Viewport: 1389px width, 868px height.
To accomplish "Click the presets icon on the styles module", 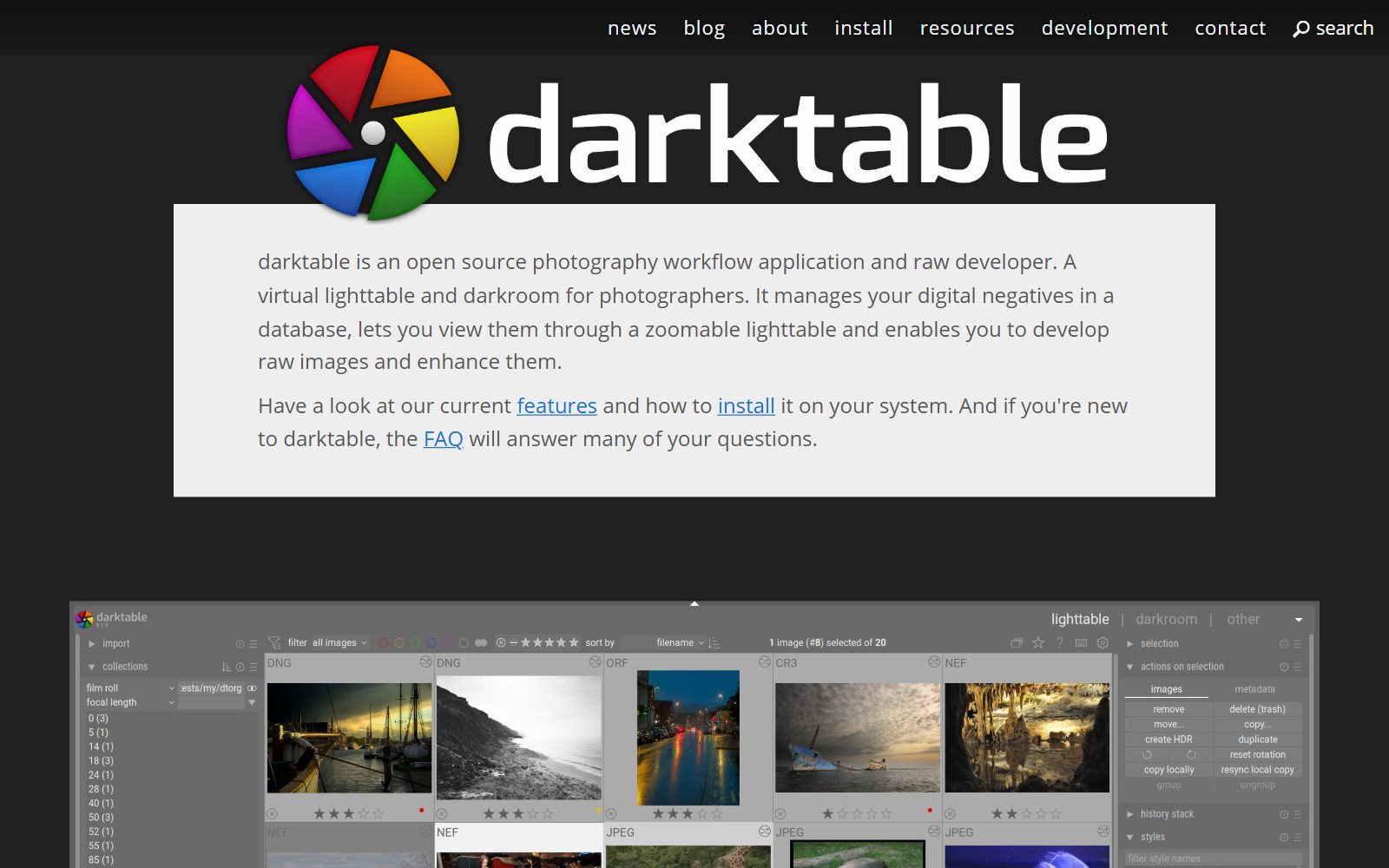I will [1297, 837].
